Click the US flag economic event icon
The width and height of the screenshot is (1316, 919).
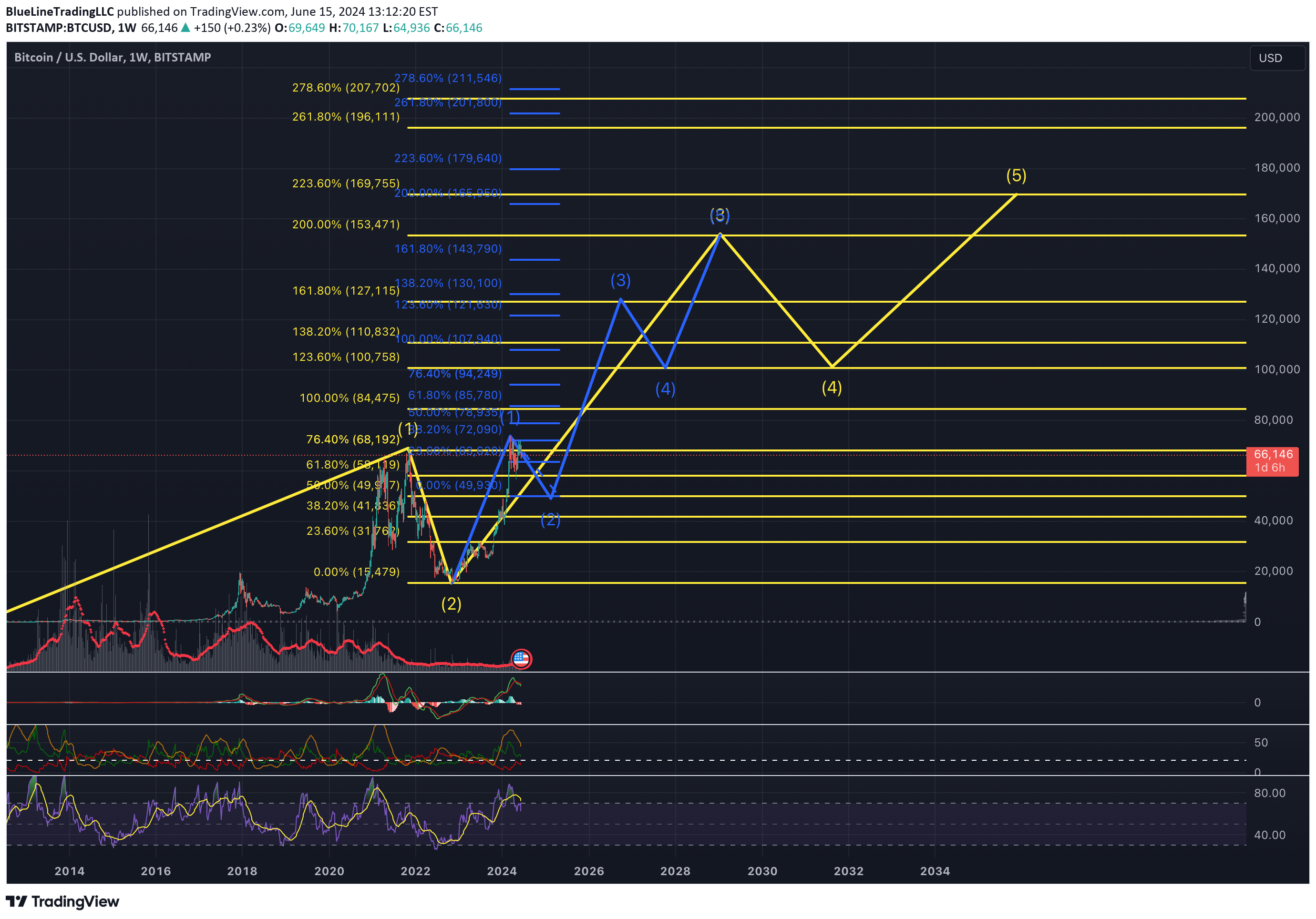click(520, 659)
